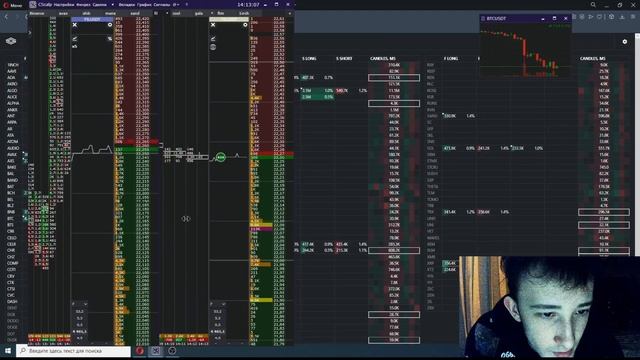This screenshot has height=360, width=640.
Task: Click the CScalp logo icon in title bar
Action: [33, 4]
